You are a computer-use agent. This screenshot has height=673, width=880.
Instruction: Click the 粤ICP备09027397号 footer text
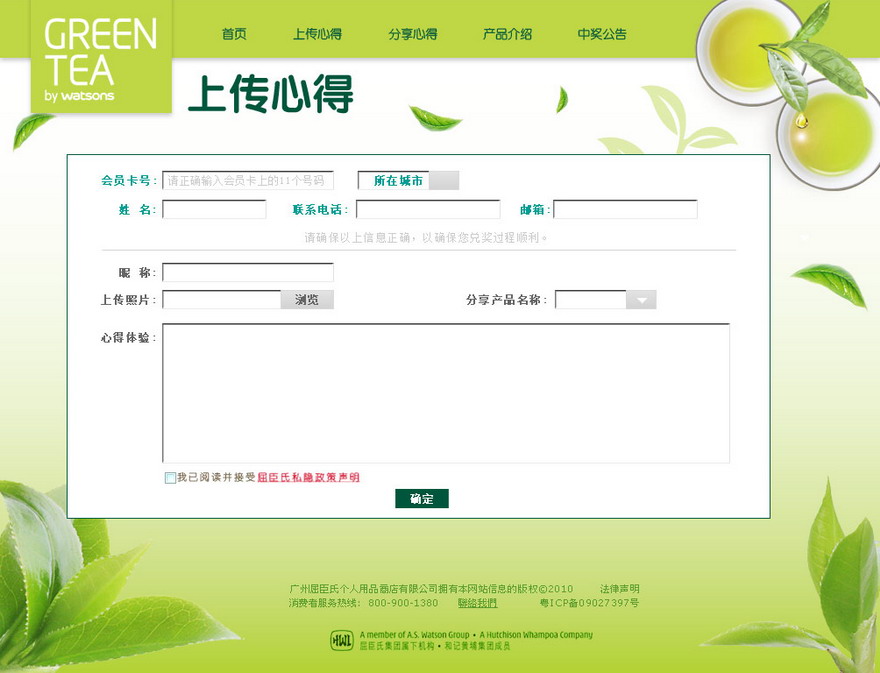pos(589,603)
